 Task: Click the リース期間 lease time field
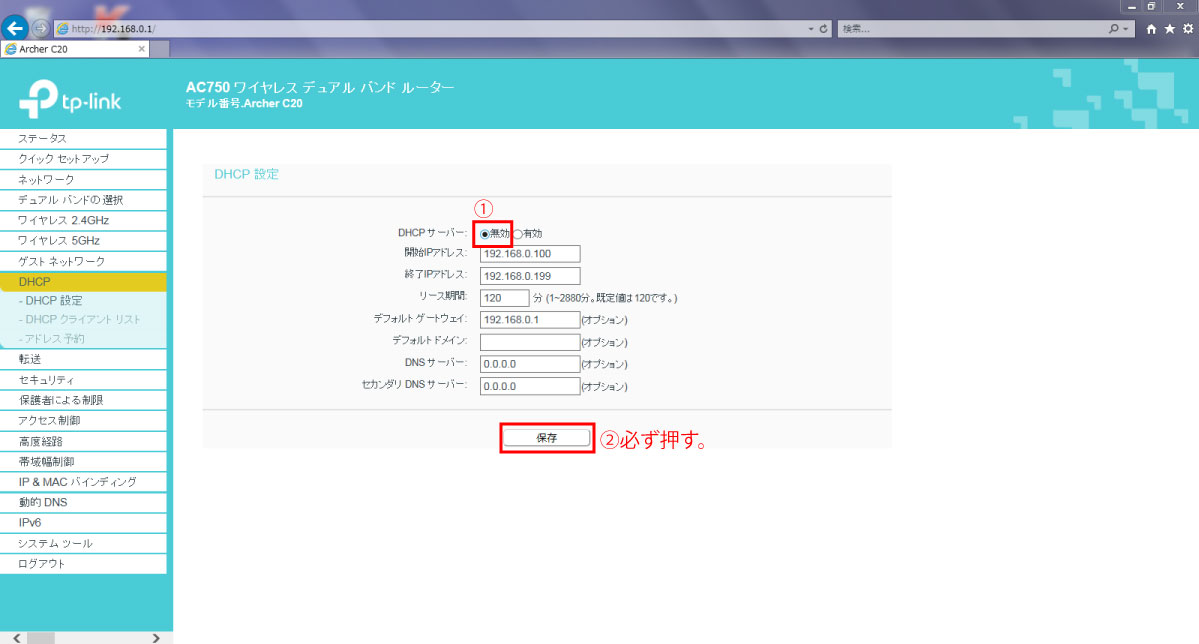[504, 298]
